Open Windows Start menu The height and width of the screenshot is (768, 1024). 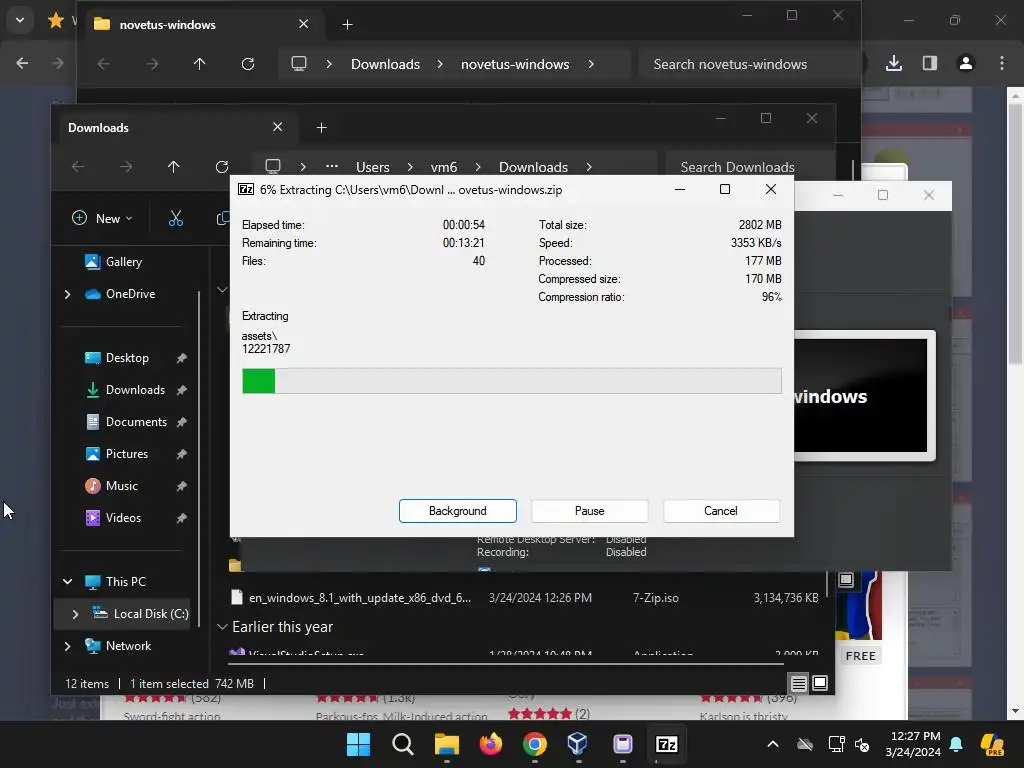358,744
